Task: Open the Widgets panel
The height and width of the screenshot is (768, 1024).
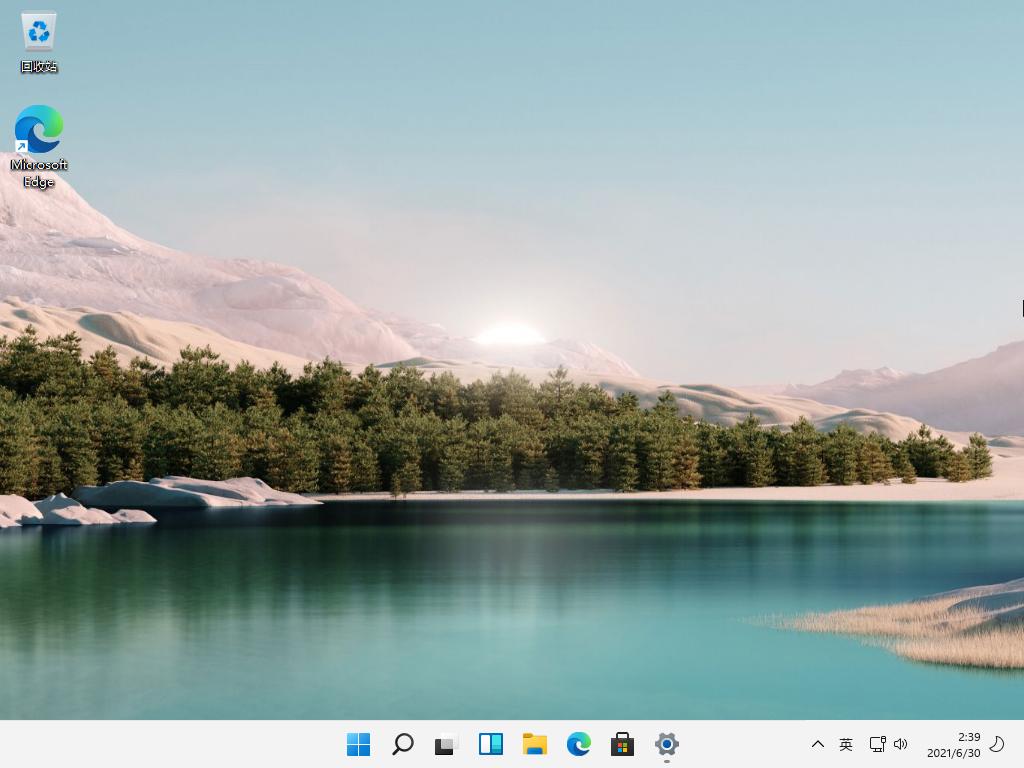Action: (x=490, y=744)
